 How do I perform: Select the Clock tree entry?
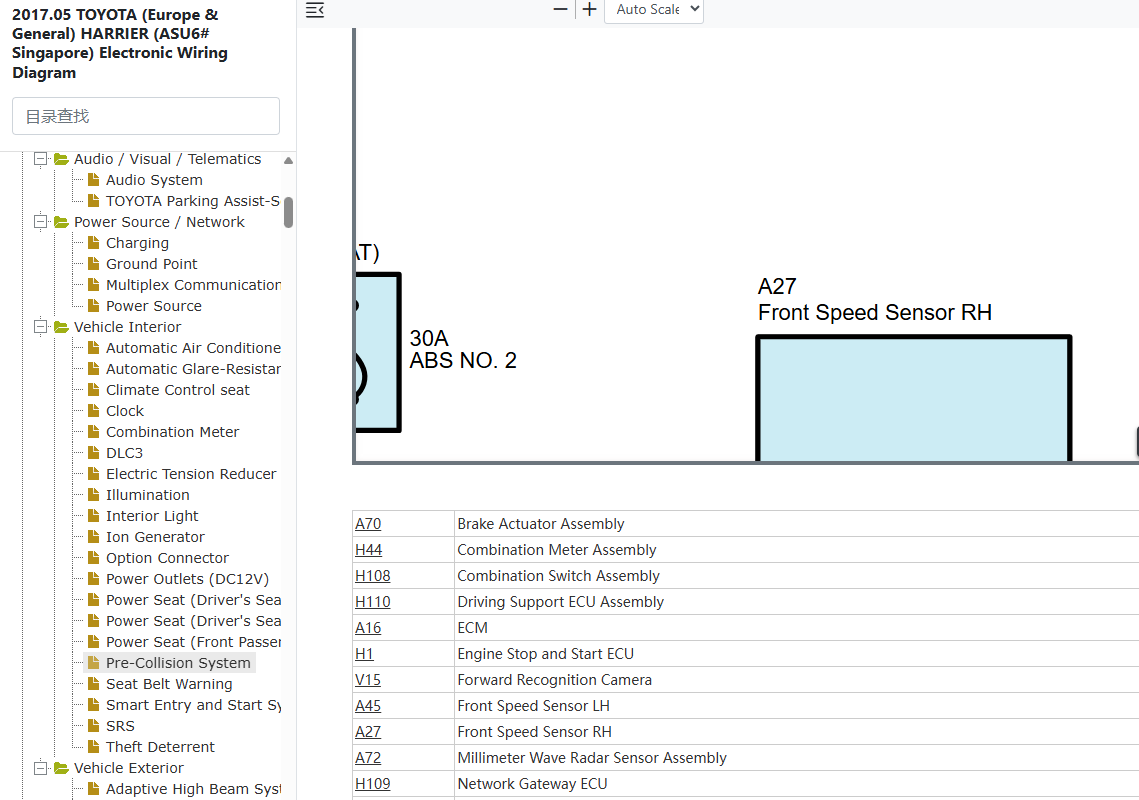pos(125,411)
